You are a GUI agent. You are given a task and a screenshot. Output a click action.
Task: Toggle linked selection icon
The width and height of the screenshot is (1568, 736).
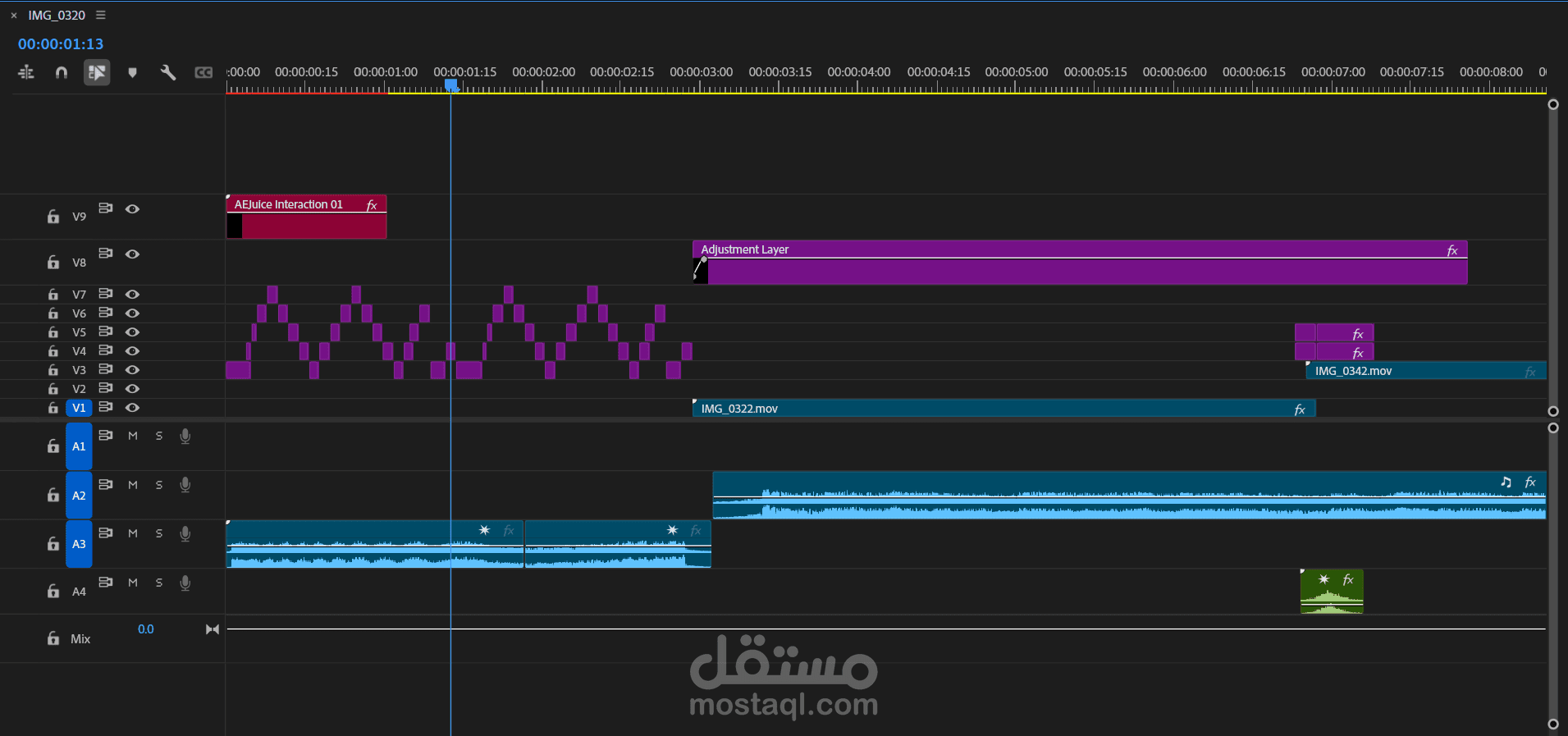pyautogui.click(x=97, y=73)
